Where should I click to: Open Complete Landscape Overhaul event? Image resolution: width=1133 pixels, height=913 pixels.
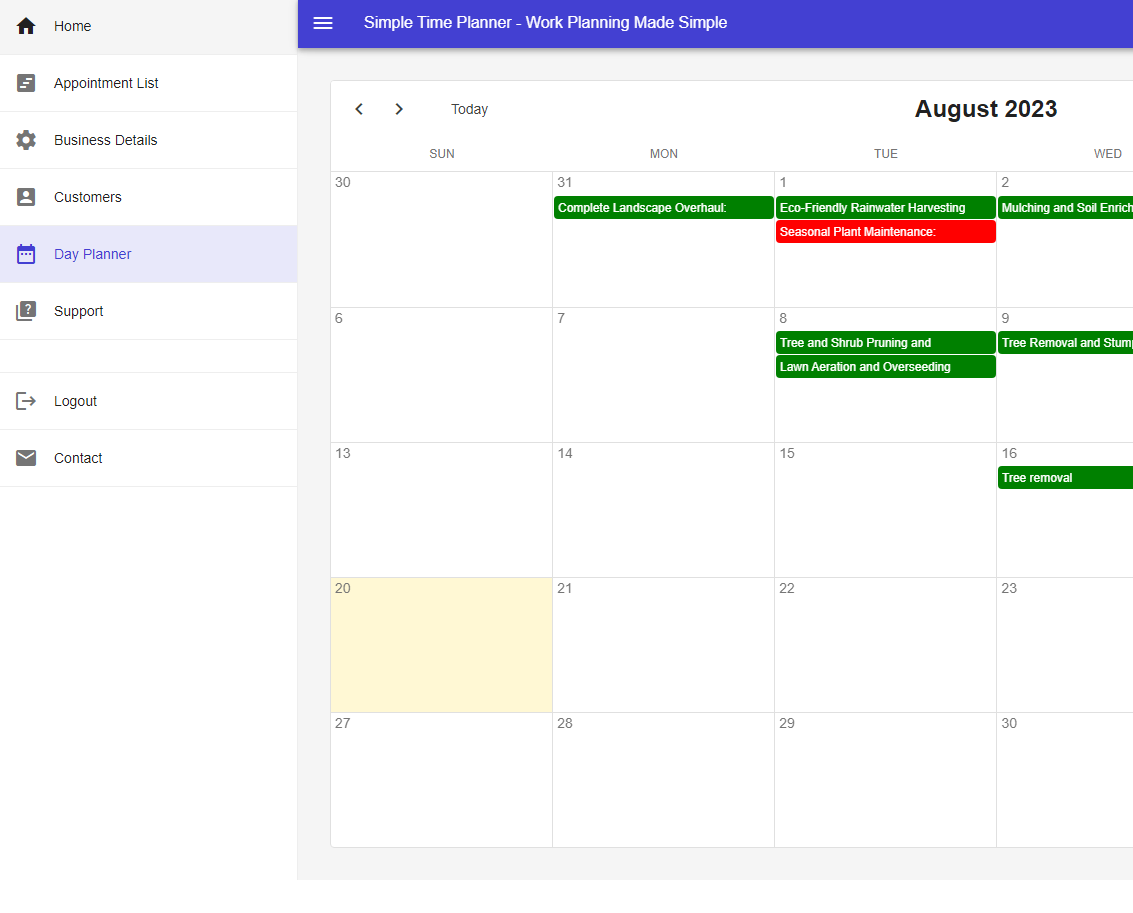663,208
